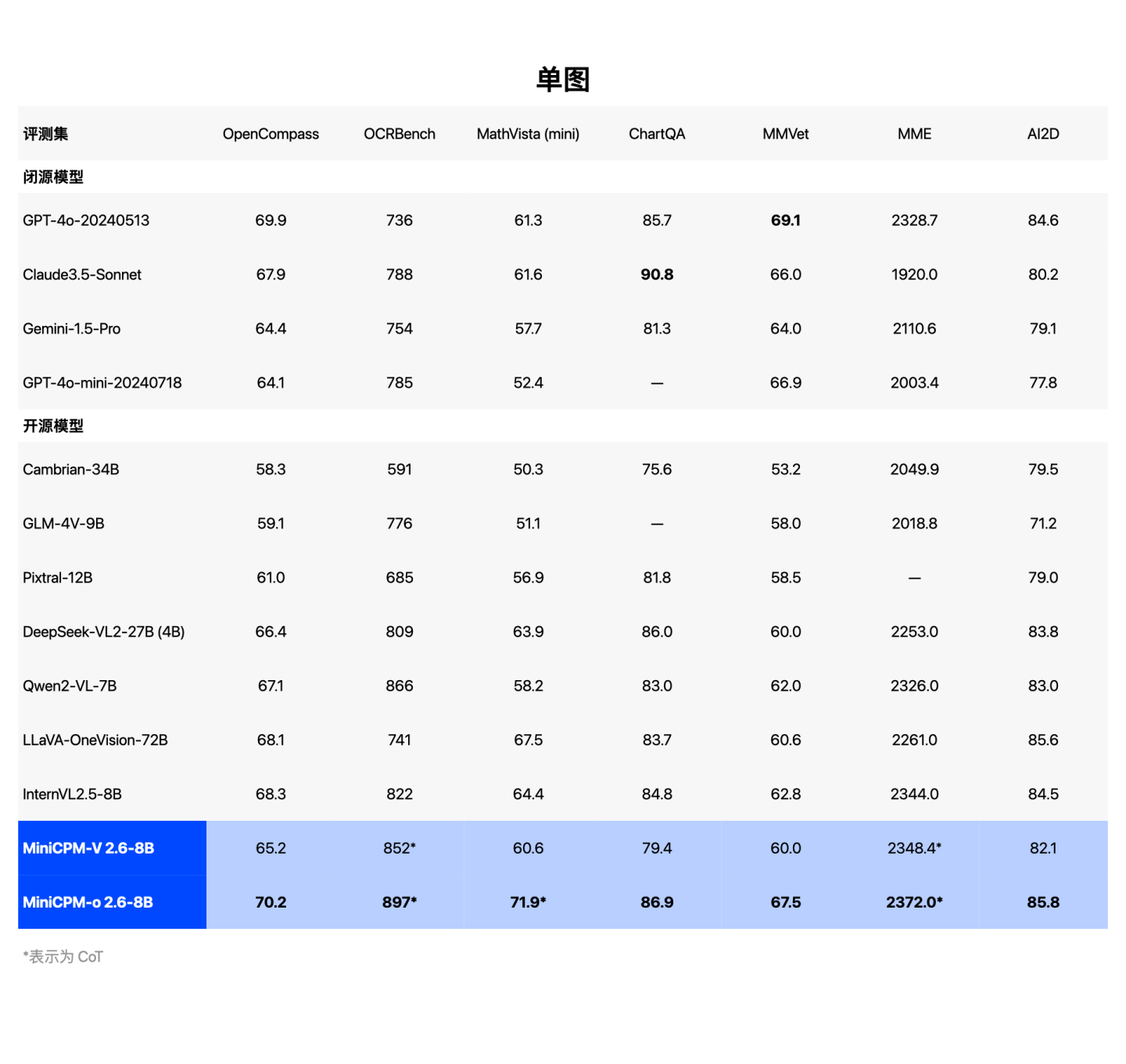Click the Qwen2-VL-7B model name
This screenshot has height=1064, width=1126.
pyautogui.click(x=70, y=686)
